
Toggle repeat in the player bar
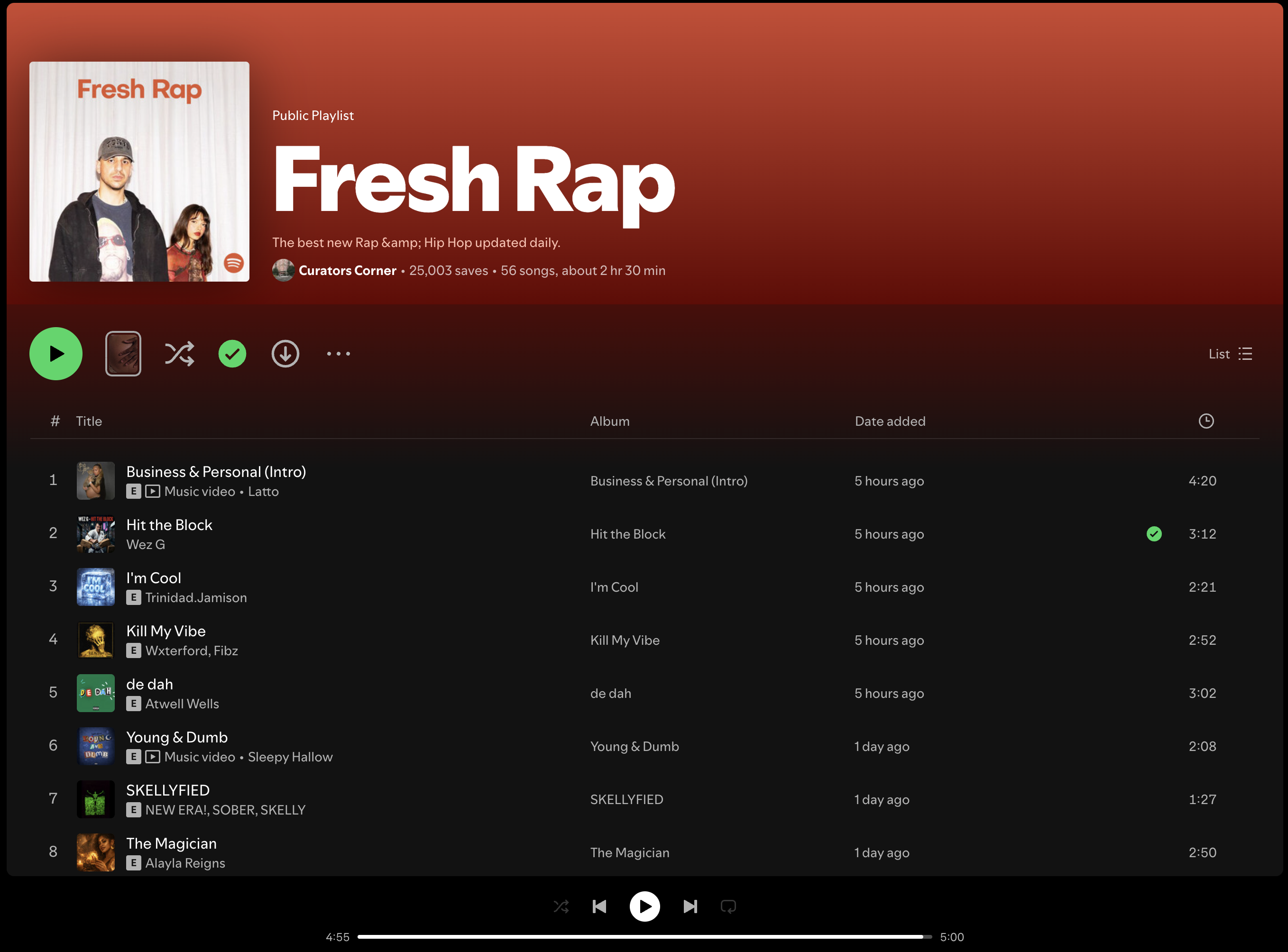tap(728, 906)
